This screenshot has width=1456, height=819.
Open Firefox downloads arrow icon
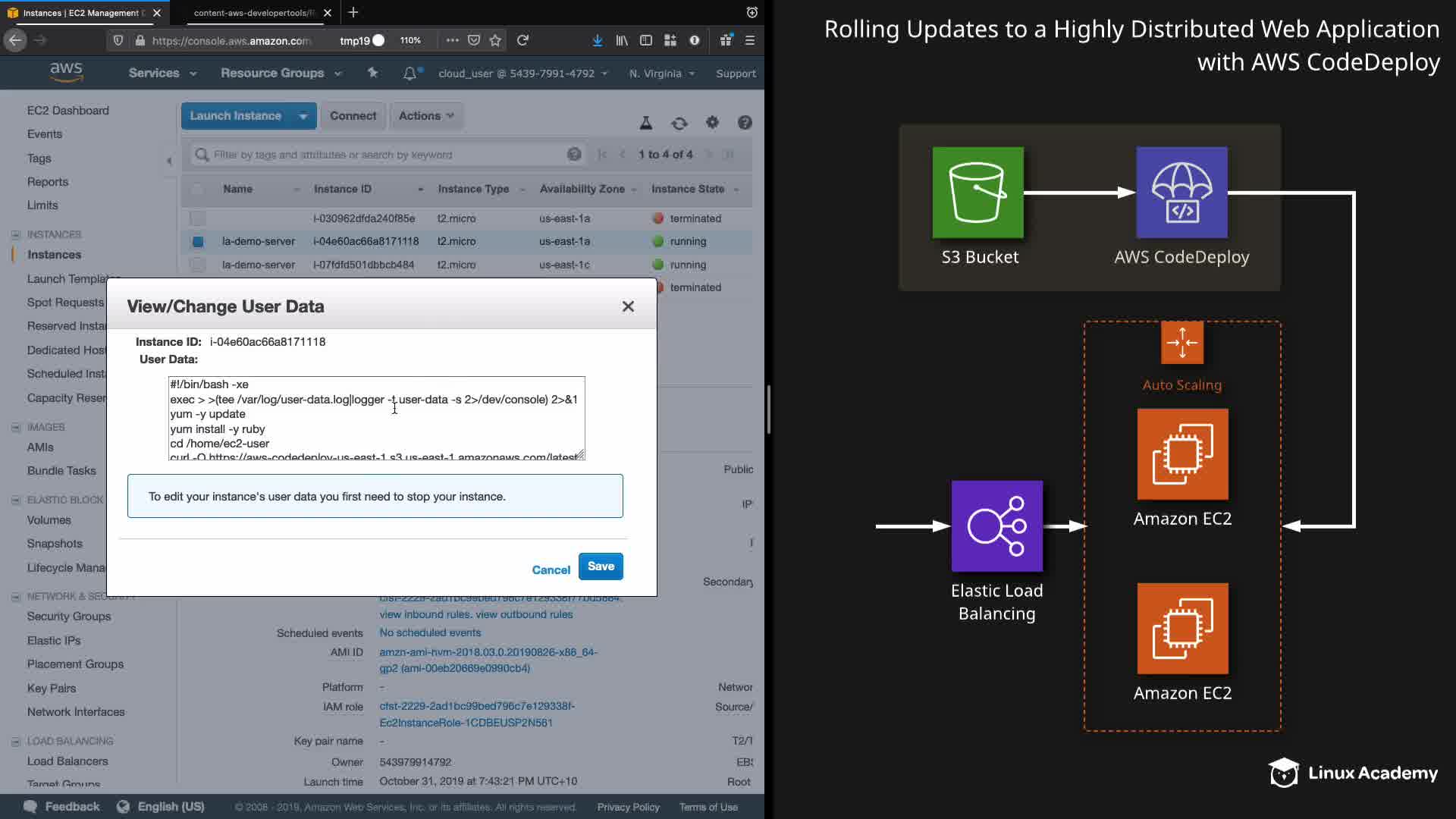[x=598, y=40]
